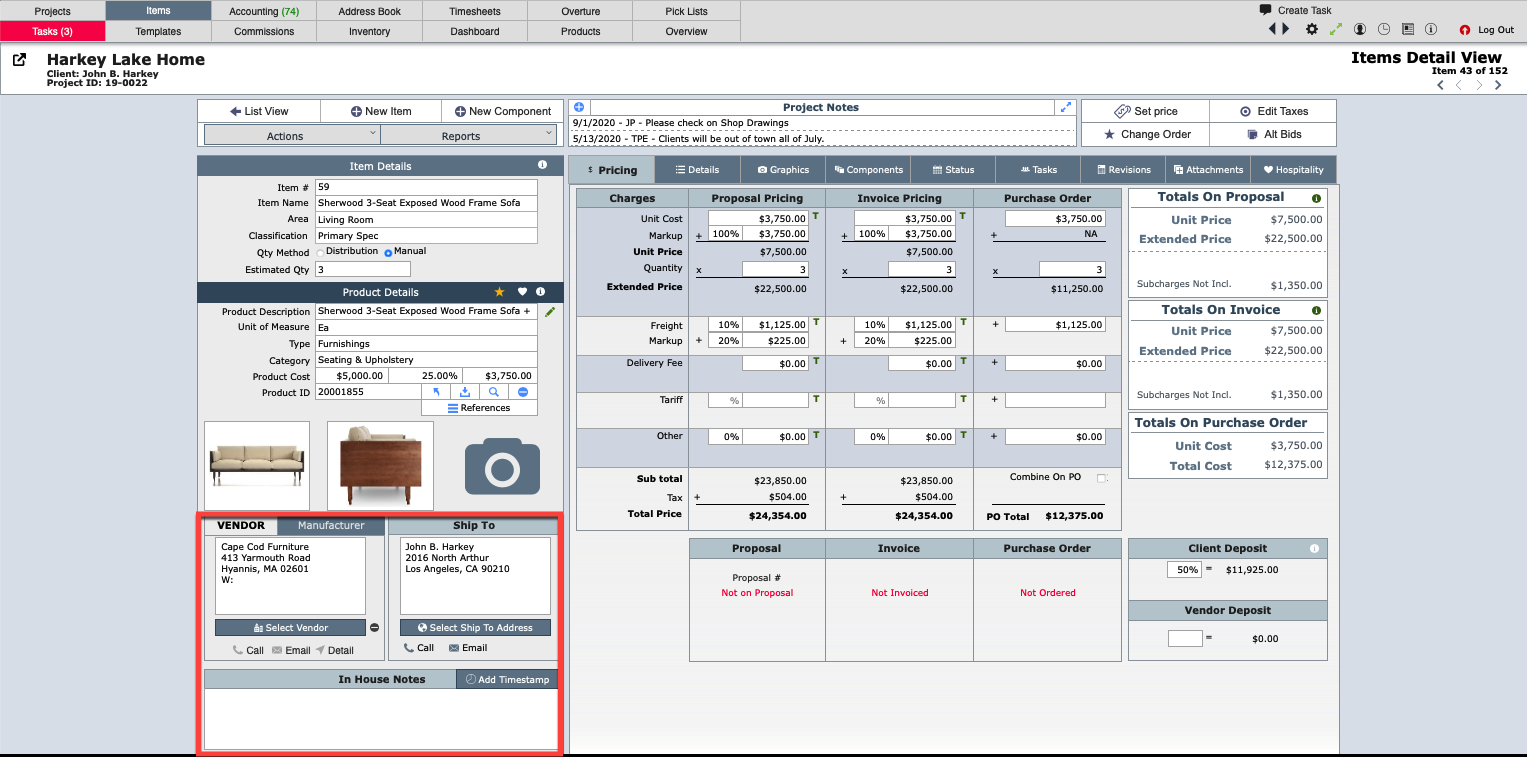
Task: Click Log Out in the top bar
Action: click(x=1487, y=30)
